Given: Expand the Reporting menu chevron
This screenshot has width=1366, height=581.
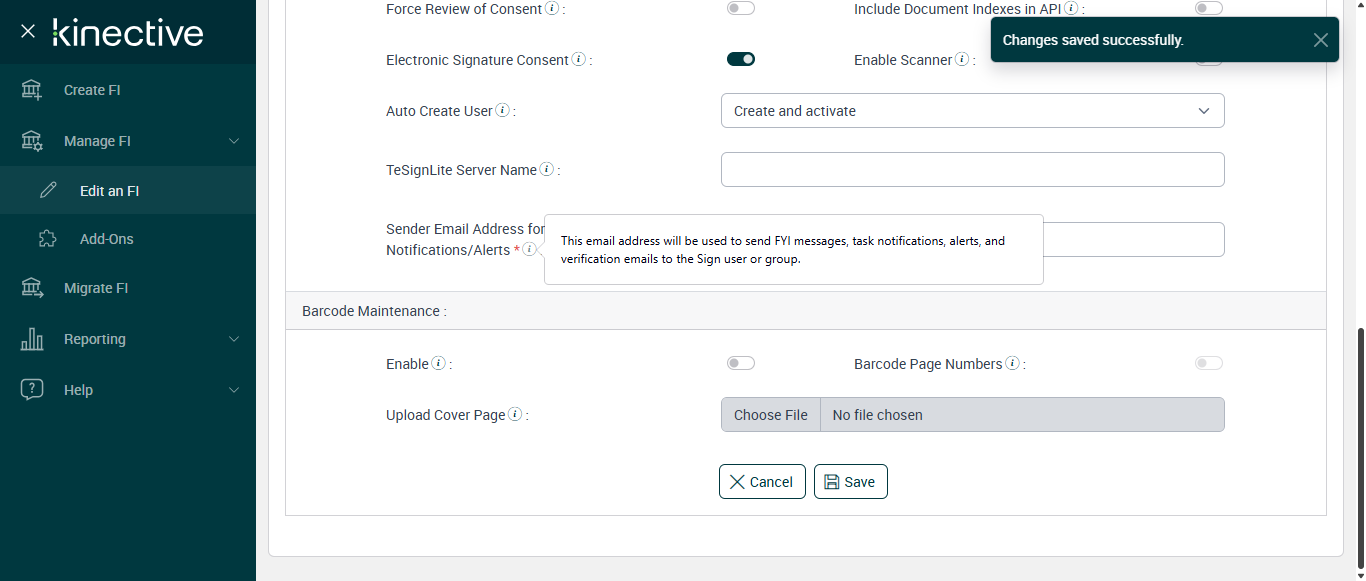Looking at the screenshot, I should [234, 339].
